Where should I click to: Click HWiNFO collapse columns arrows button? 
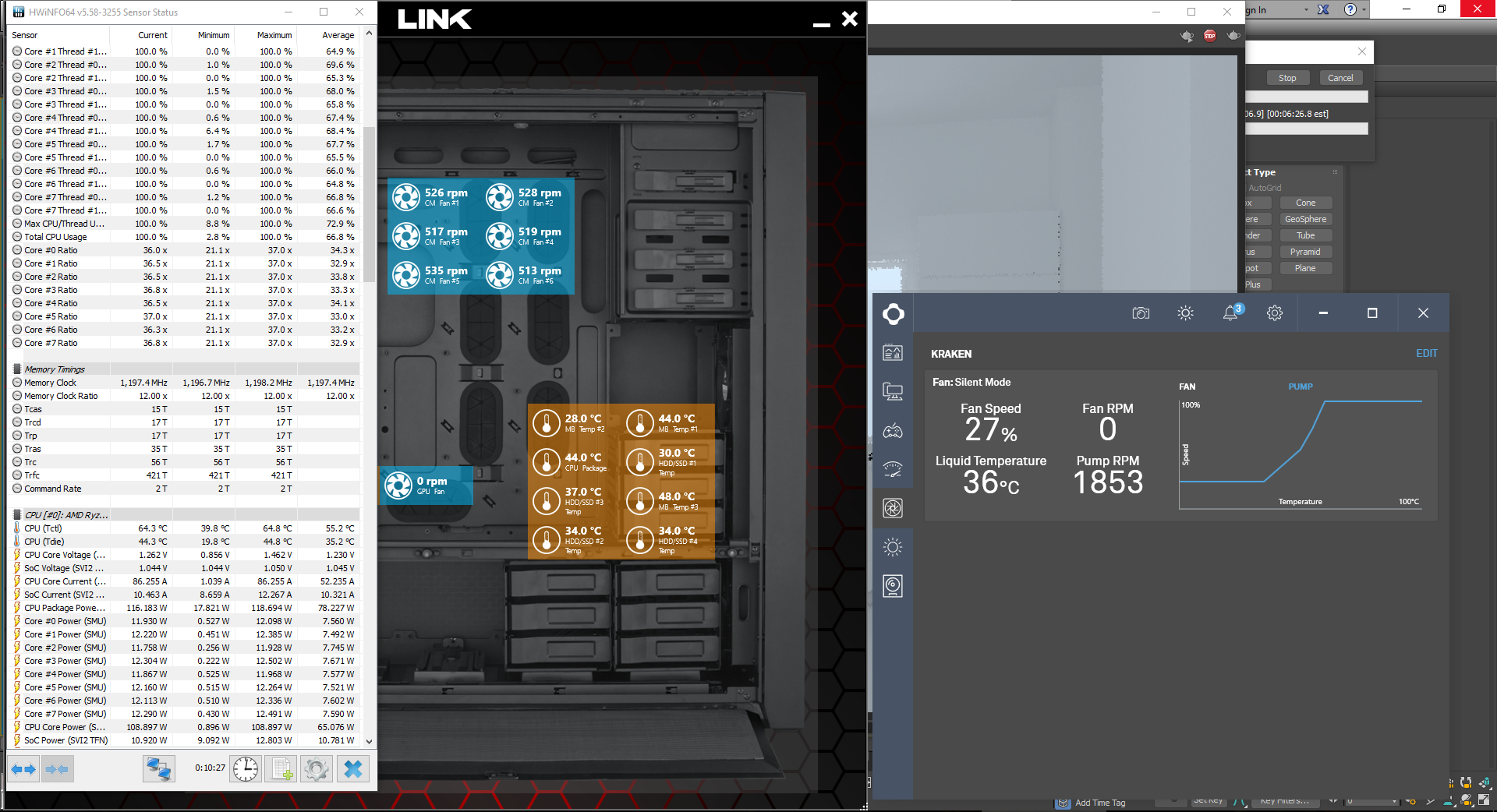pos(57,769)
